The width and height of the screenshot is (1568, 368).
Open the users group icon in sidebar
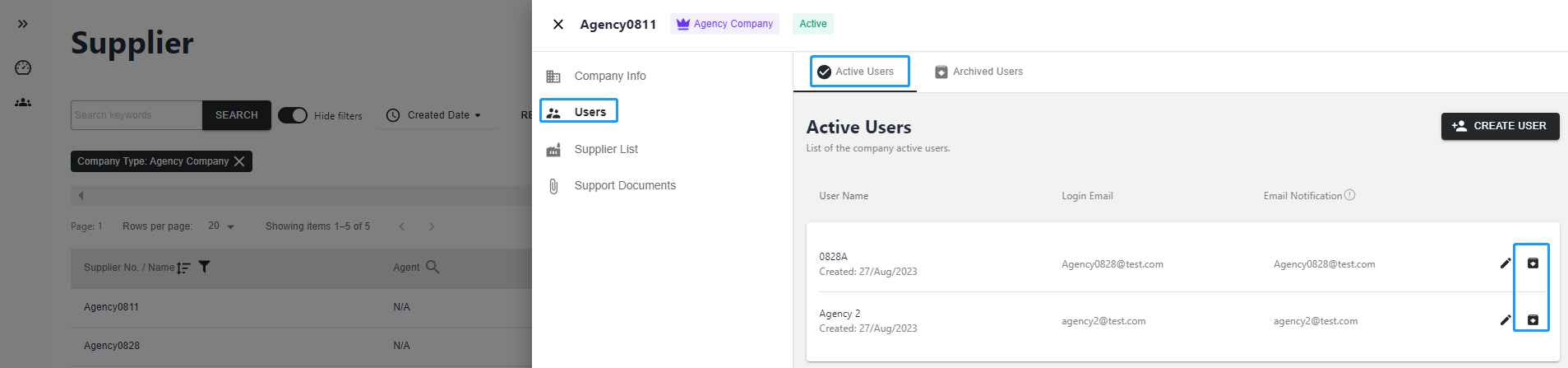coord(23,103)
